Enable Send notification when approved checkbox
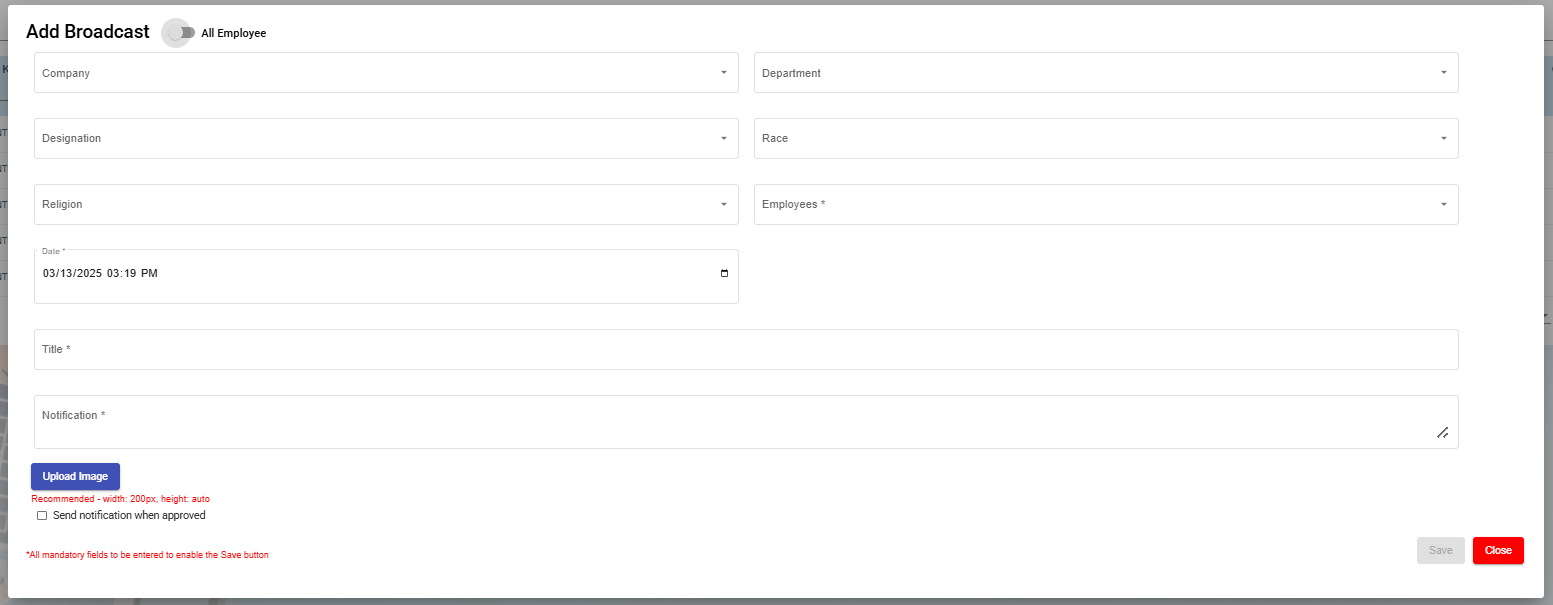Screen dimensions: 1553x605 tap(42, 516)
